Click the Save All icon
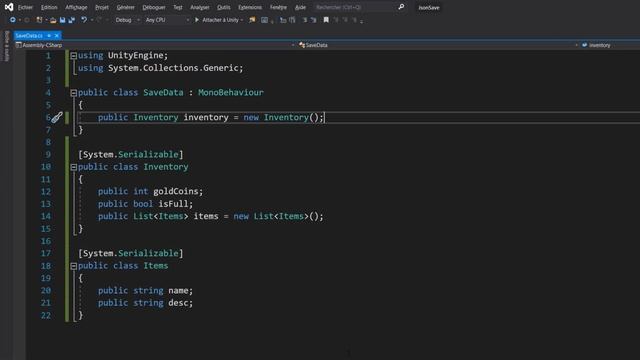The height and width of the screenshot is (360, 640). pos(72,20)
